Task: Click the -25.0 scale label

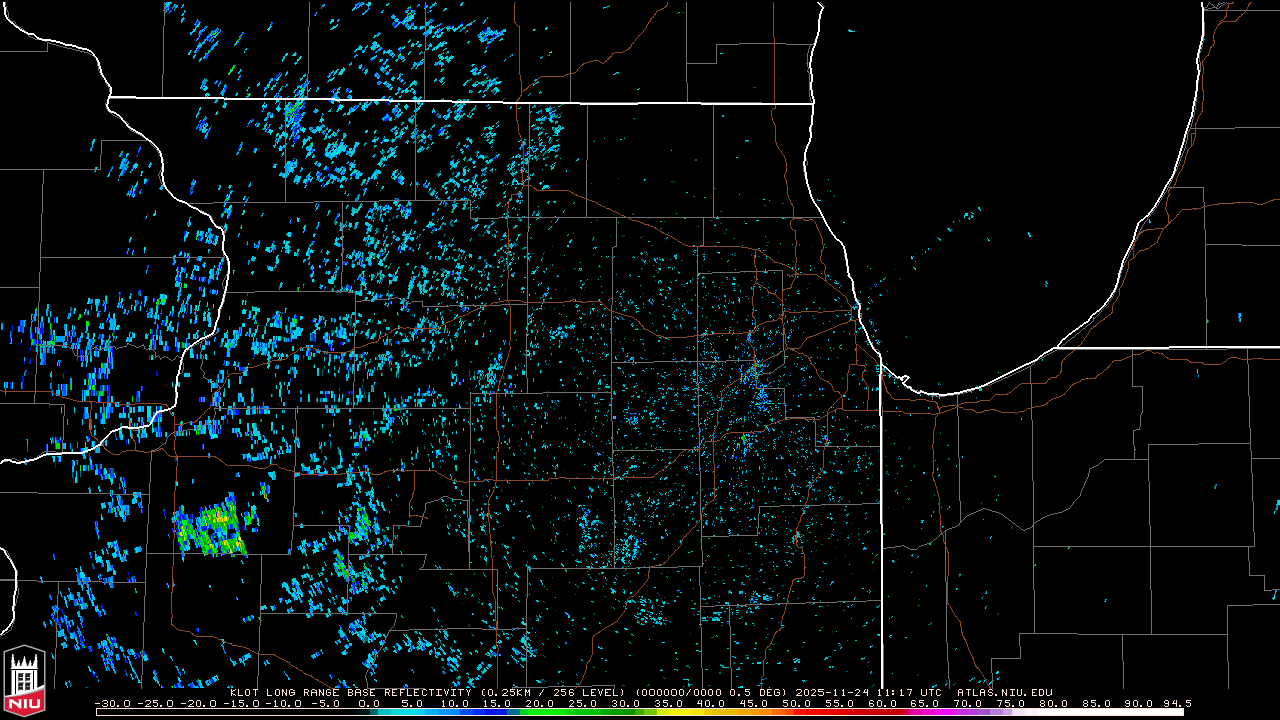Action: pos(158,703)
